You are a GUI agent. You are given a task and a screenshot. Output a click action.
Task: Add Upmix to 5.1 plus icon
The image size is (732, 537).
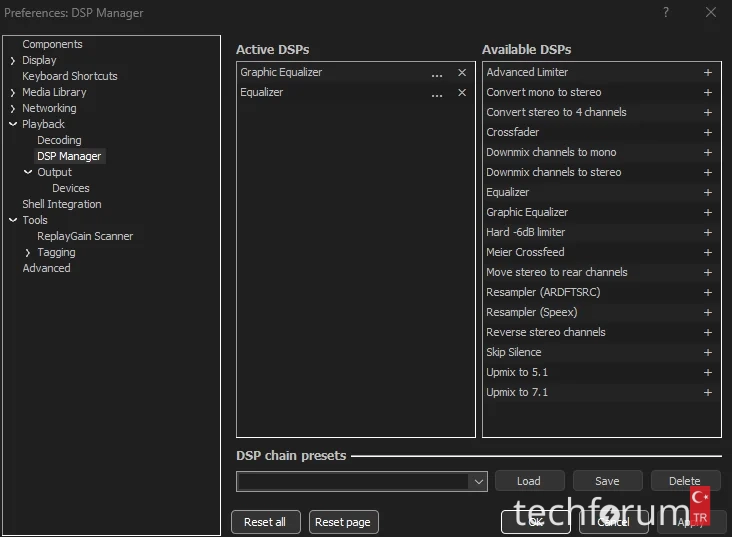708,373
